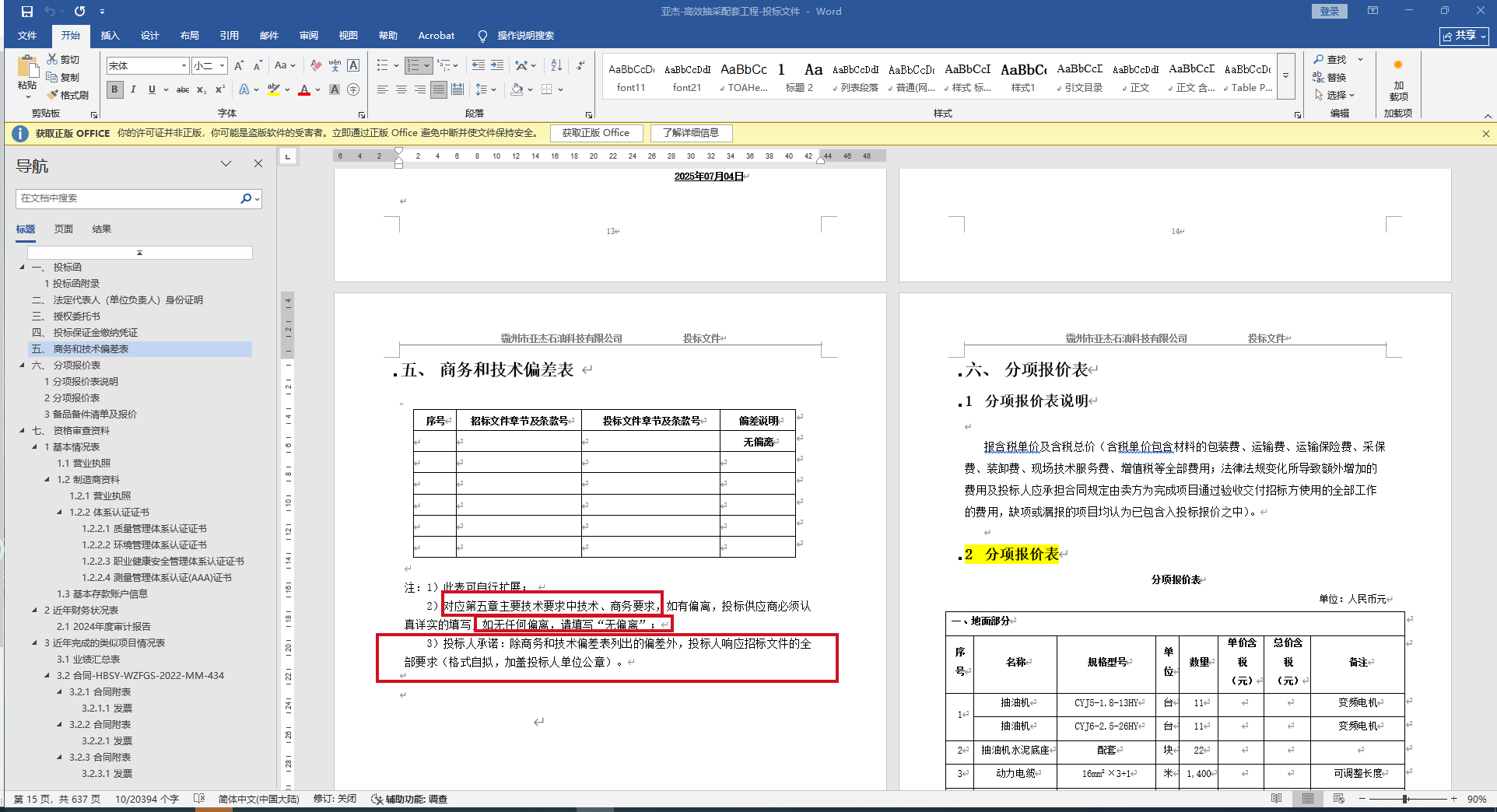
Task: Open the Font dialog launcher
Action: coord(362,114)
